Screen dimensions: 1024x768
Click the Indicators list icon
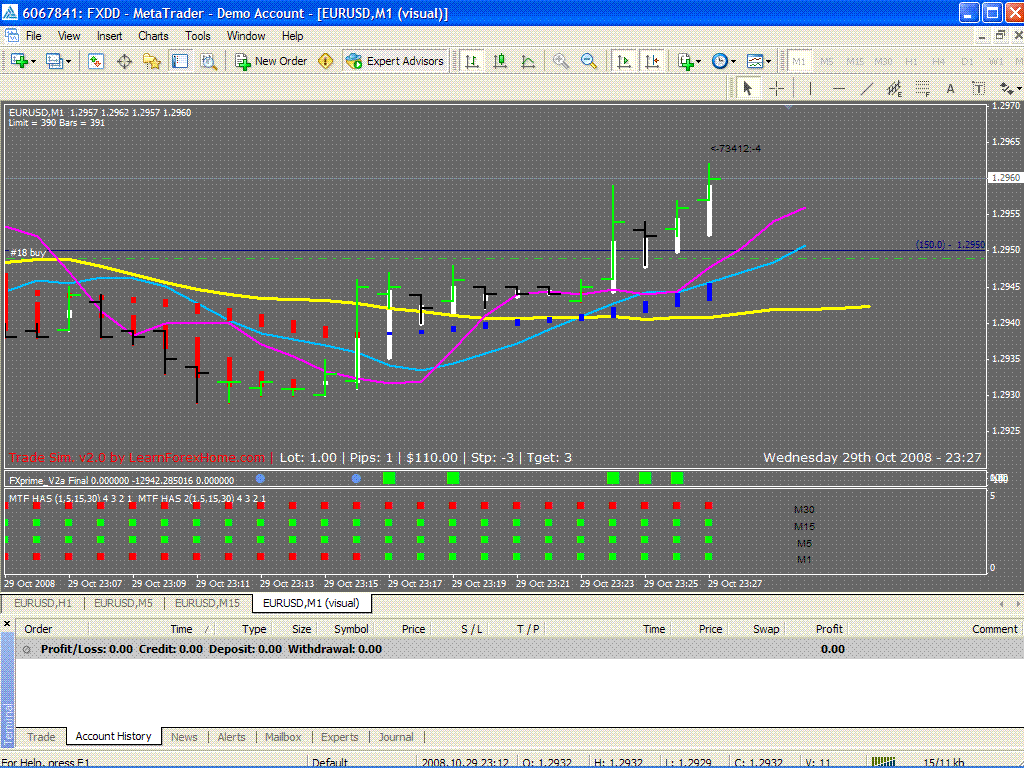[x=685, y=61]
